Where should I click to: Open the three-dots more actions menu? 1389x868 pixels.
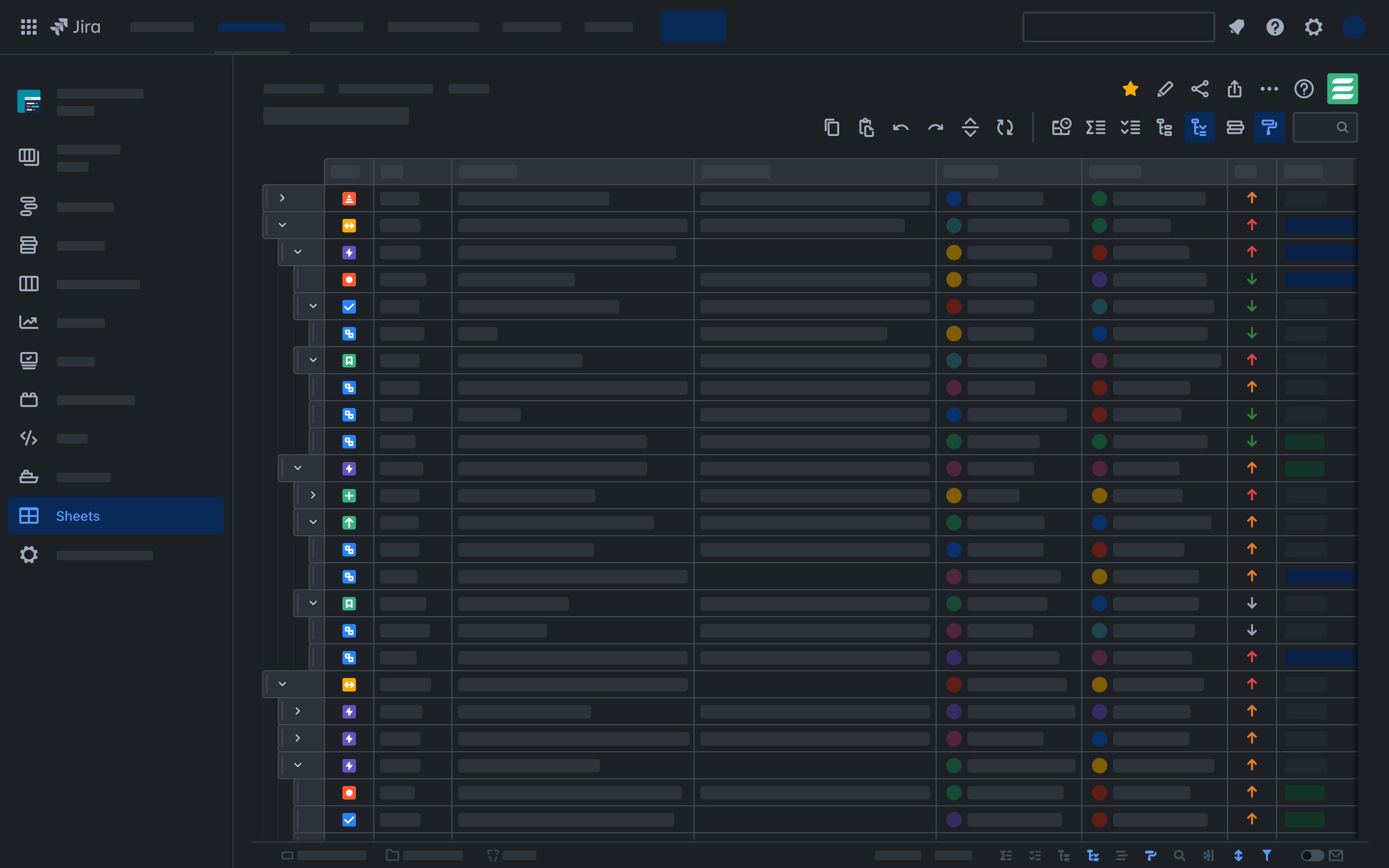(x=1268, y=89)
